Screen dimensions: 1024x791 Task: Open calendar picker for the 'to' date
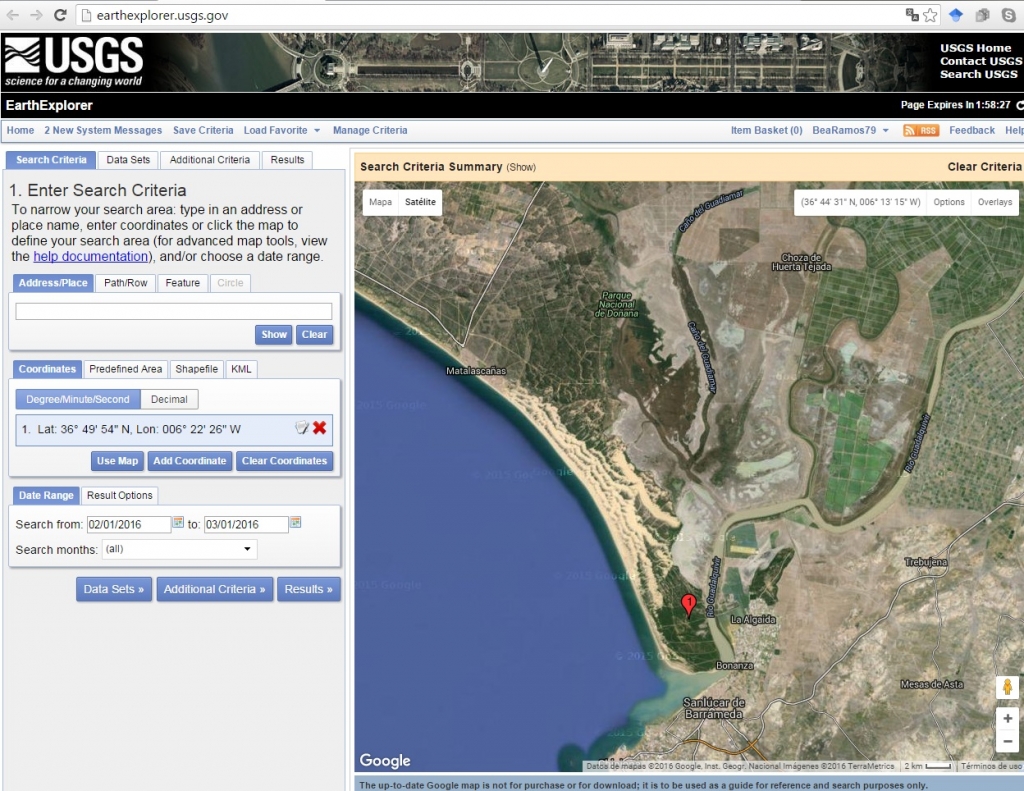point(296,523)
